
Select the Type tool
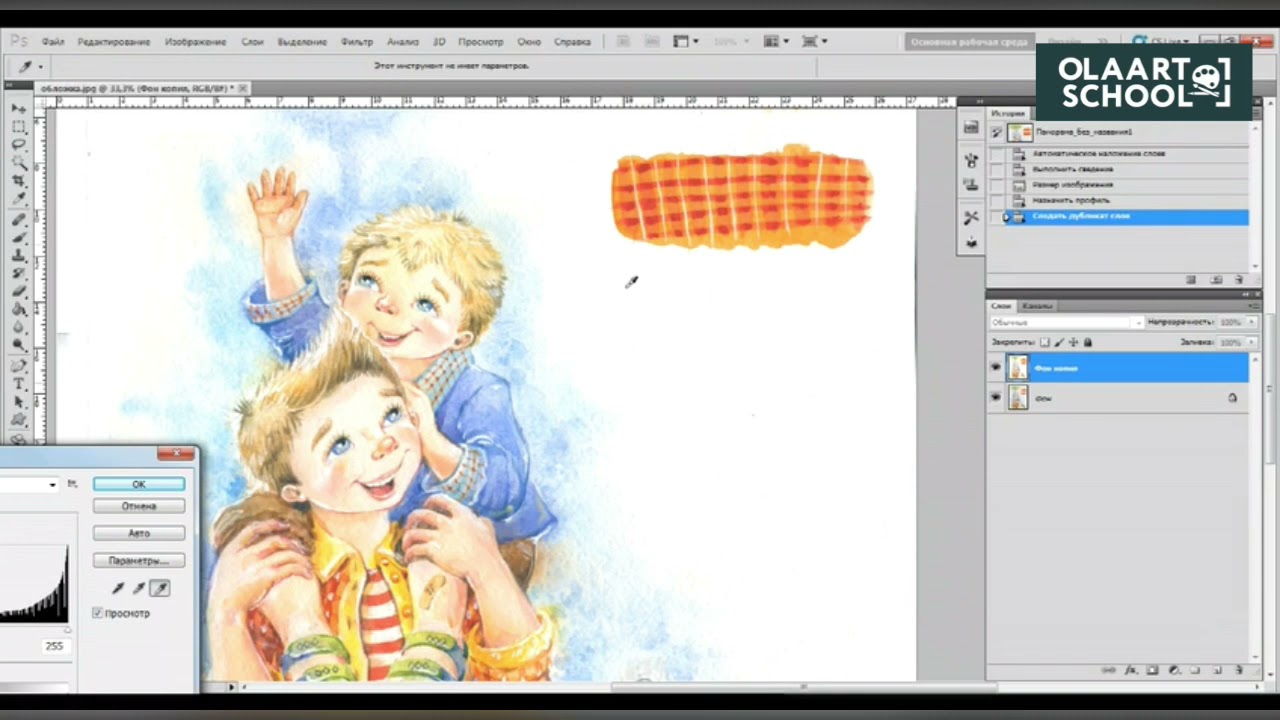click(x=19, y=383)
